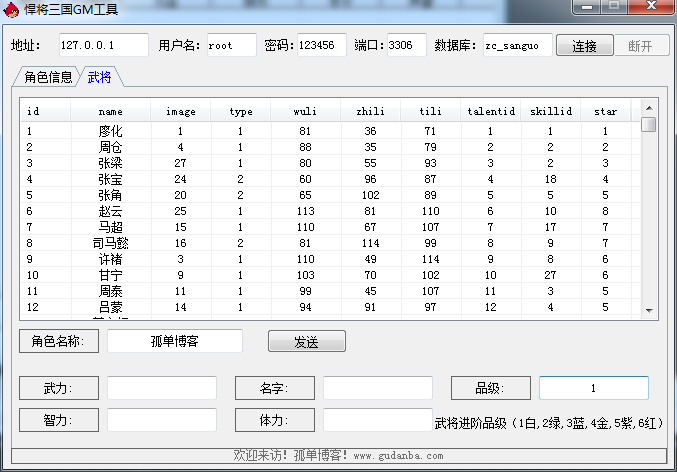677x472 pixels.
Task: Select the row named 甘宁
Action: (330, 275)
